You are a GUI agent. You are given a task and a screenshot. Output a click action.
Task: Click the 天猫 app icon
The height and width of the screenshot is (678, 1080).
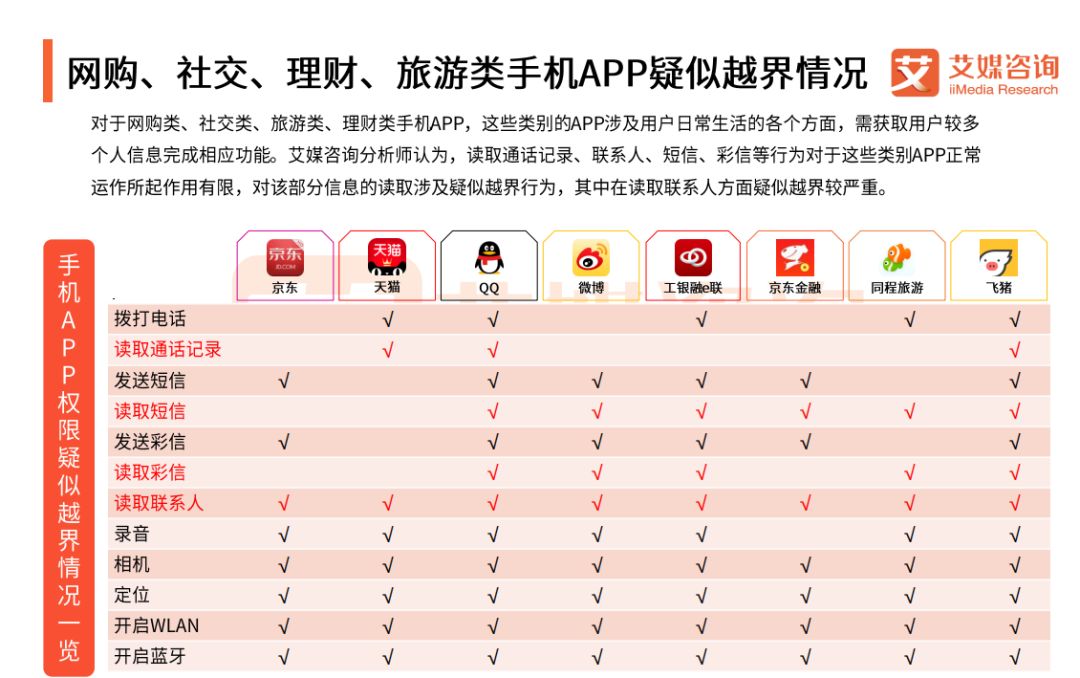point(387,257)
